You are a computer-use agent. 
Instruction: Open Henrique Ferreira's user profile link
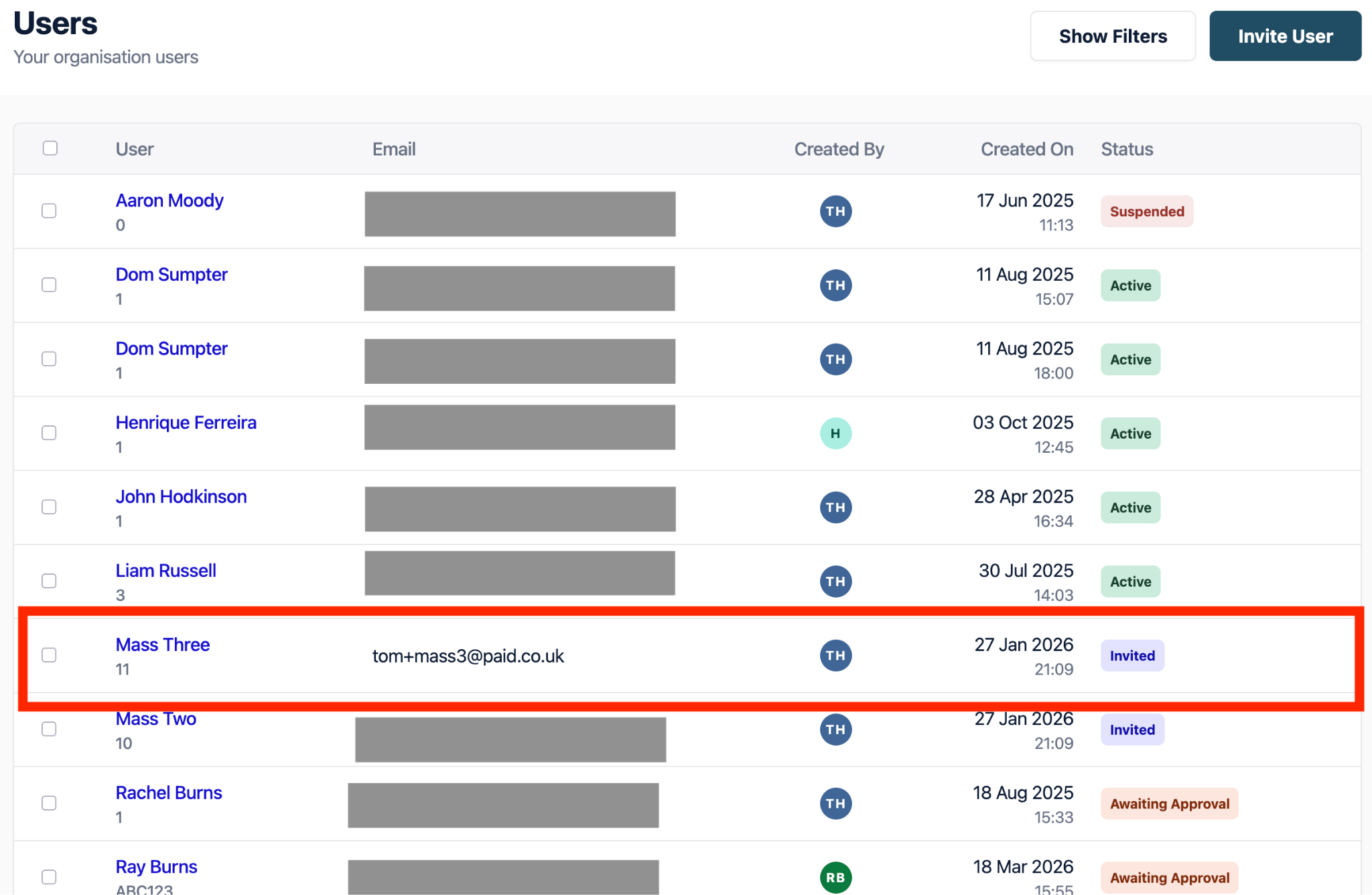pyautogui.click(x=186, y=423)
